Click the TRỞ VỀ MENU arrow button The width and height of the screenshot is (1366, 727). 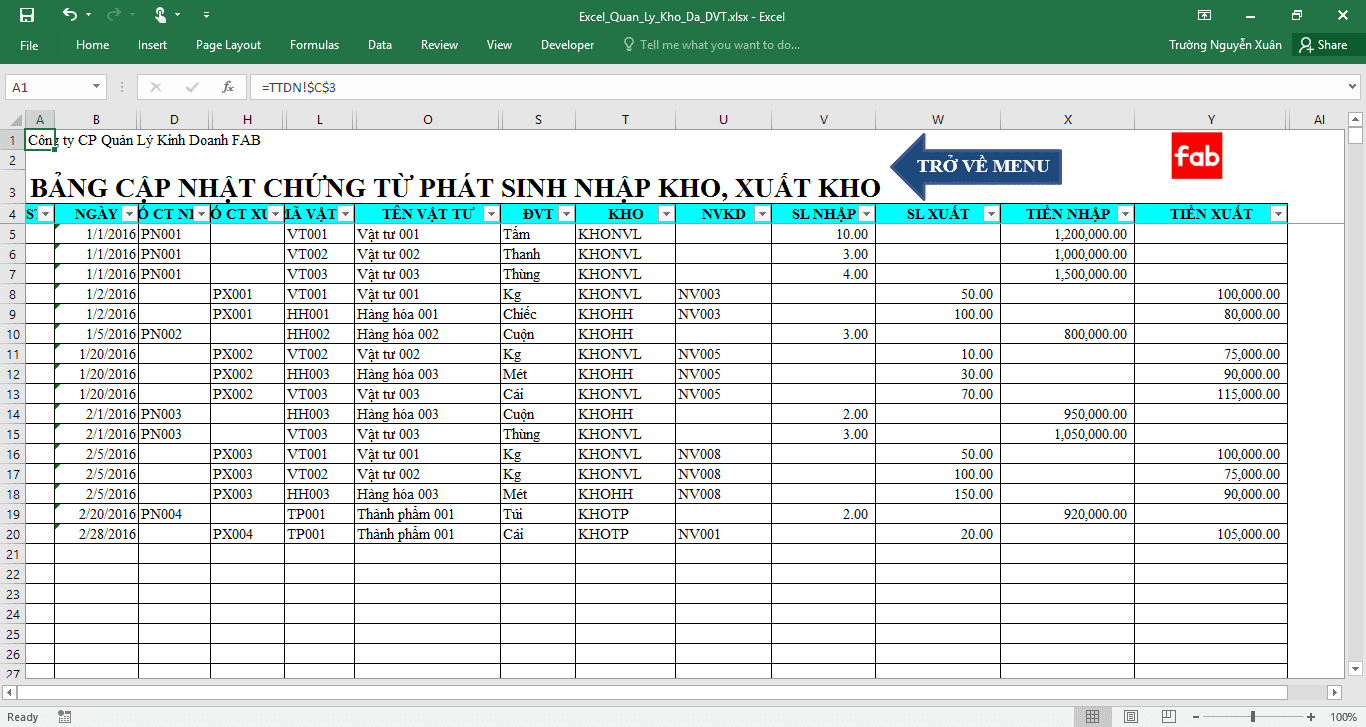click(x=975, y=166)
